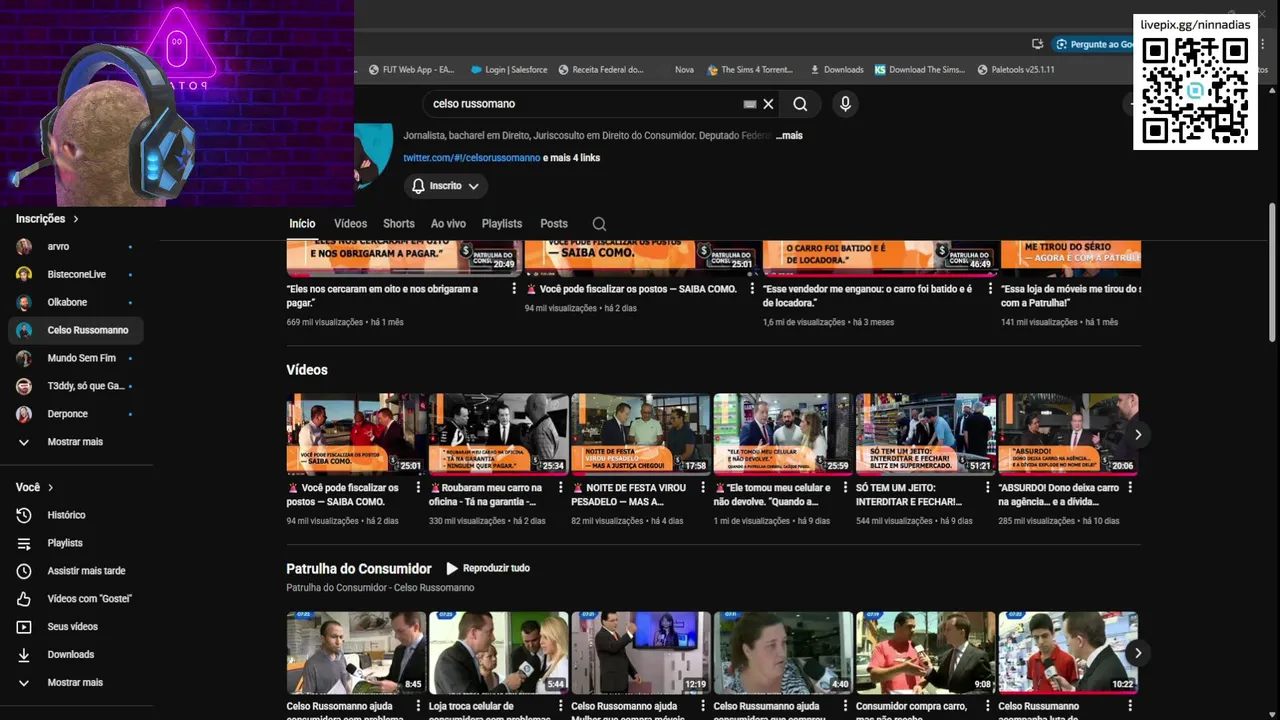Open options for "Roubaram meu carro na oficina" video
Image resolution: width=1280 pixels, height=720 pixels.
click(x=560, y=488)
